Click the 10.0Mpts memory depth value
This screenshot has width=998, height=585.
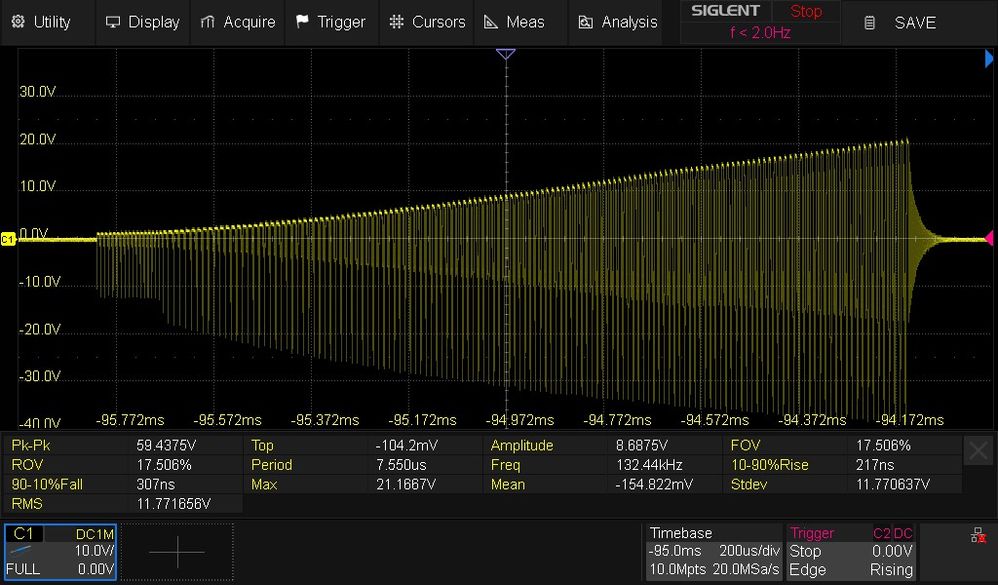tap(677, 570)
